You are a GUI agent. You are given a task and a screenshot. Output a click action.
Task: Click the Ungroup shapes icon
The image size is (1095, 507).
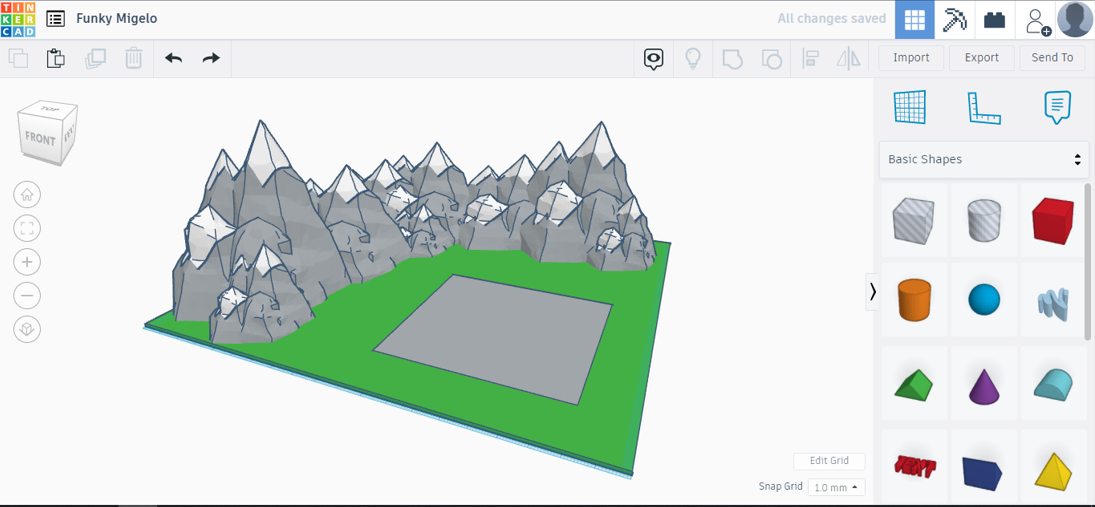tap(771, 59)
